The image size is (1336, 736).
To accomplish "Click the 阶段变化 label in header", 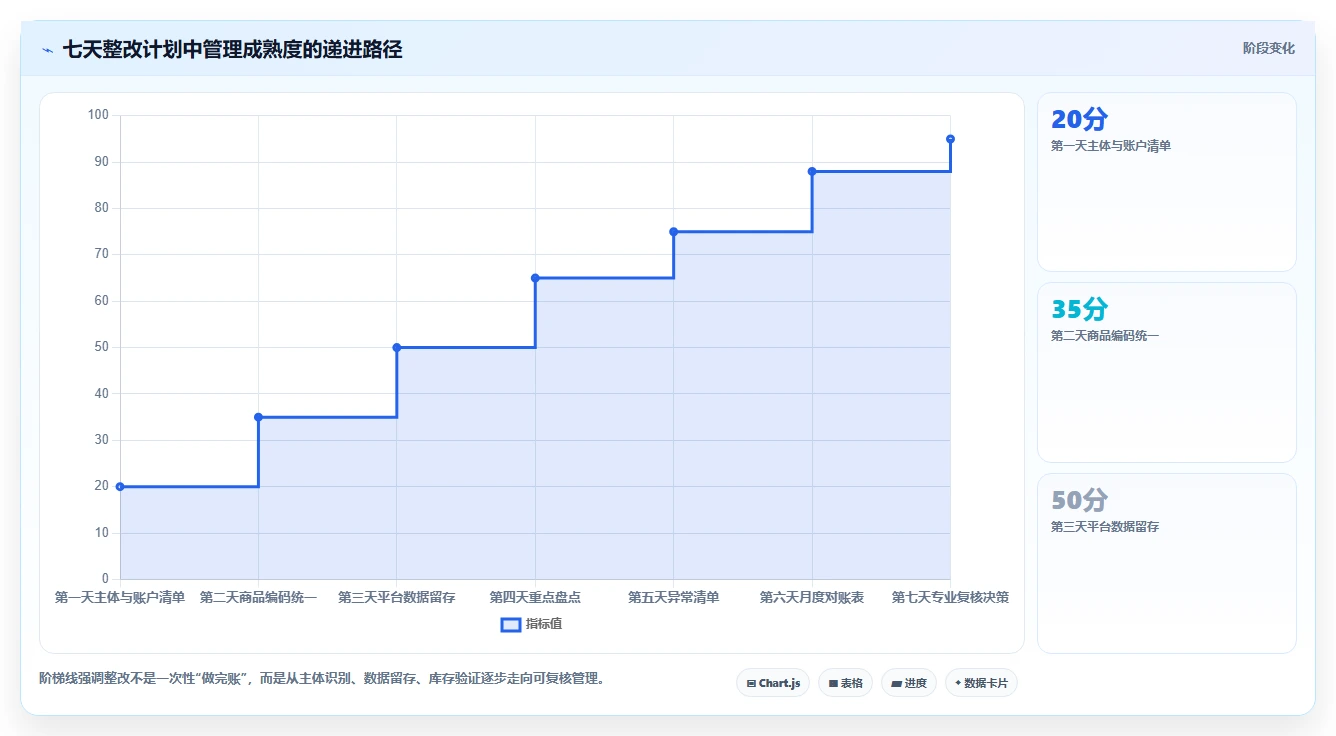I will [x=1268, y=49].
